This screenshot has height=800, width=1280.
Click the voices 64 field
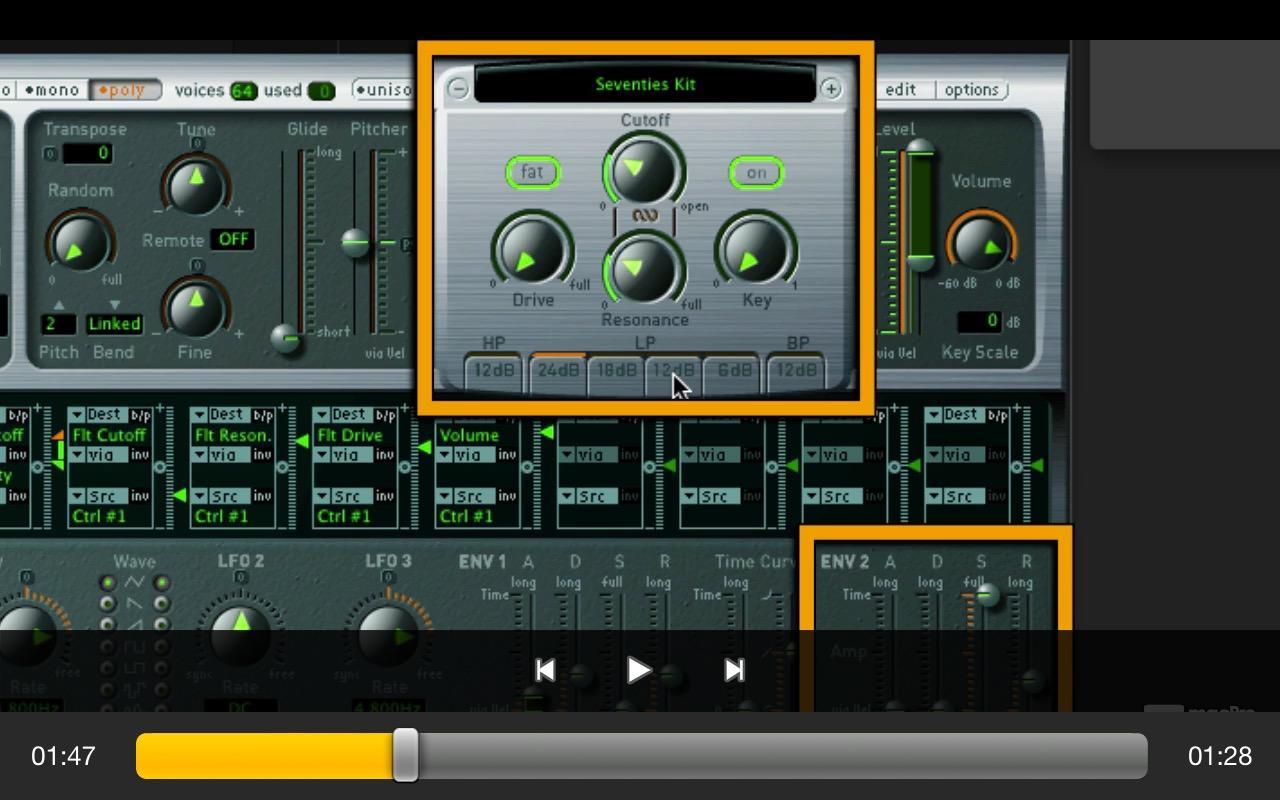(x=243, y=91)
